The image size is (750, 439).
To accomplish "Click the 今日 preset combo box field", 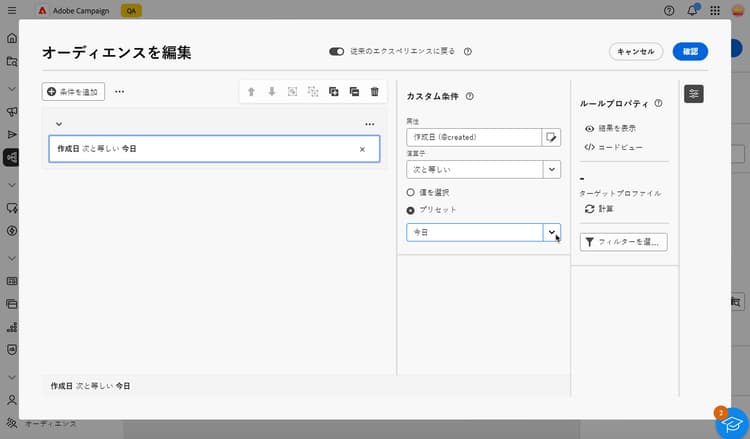I will click(x=474, y=232).
